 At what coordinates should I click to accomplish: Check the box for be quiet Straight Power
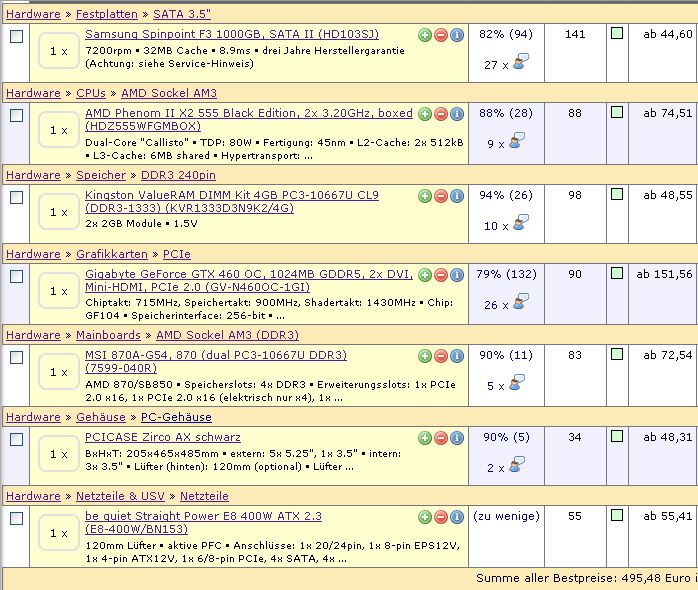click(16, 518)
